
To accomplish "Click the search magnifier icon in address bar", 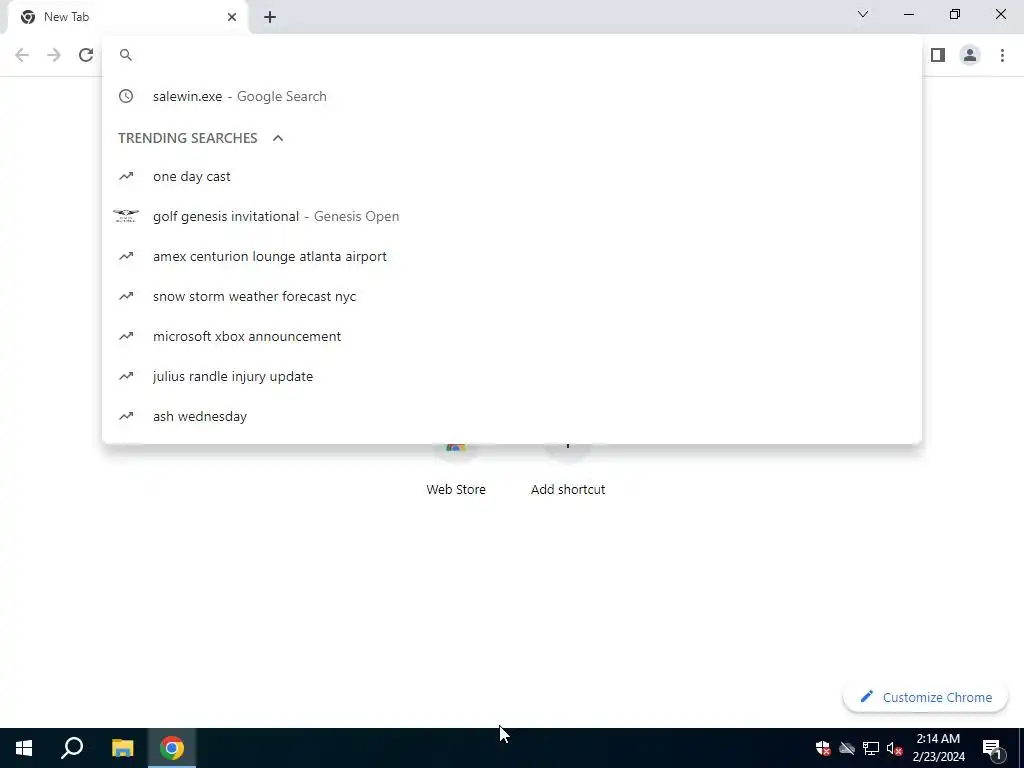I will [x=126, y=55].
